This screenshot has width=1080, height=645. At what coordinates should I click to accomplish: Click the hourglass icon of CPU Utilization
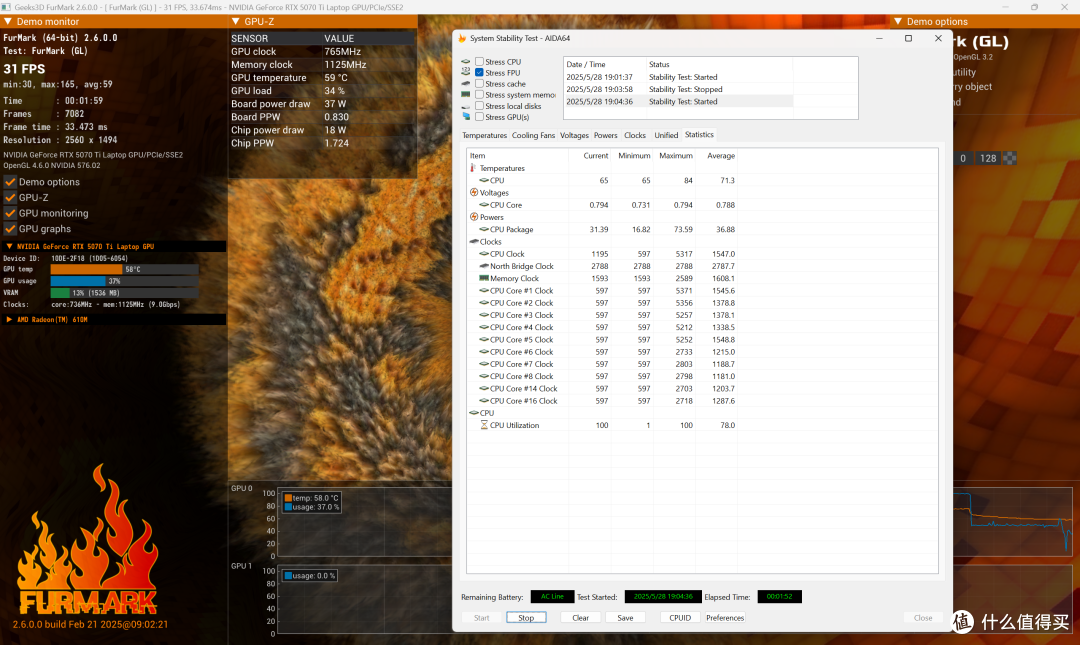coord(484,425)
